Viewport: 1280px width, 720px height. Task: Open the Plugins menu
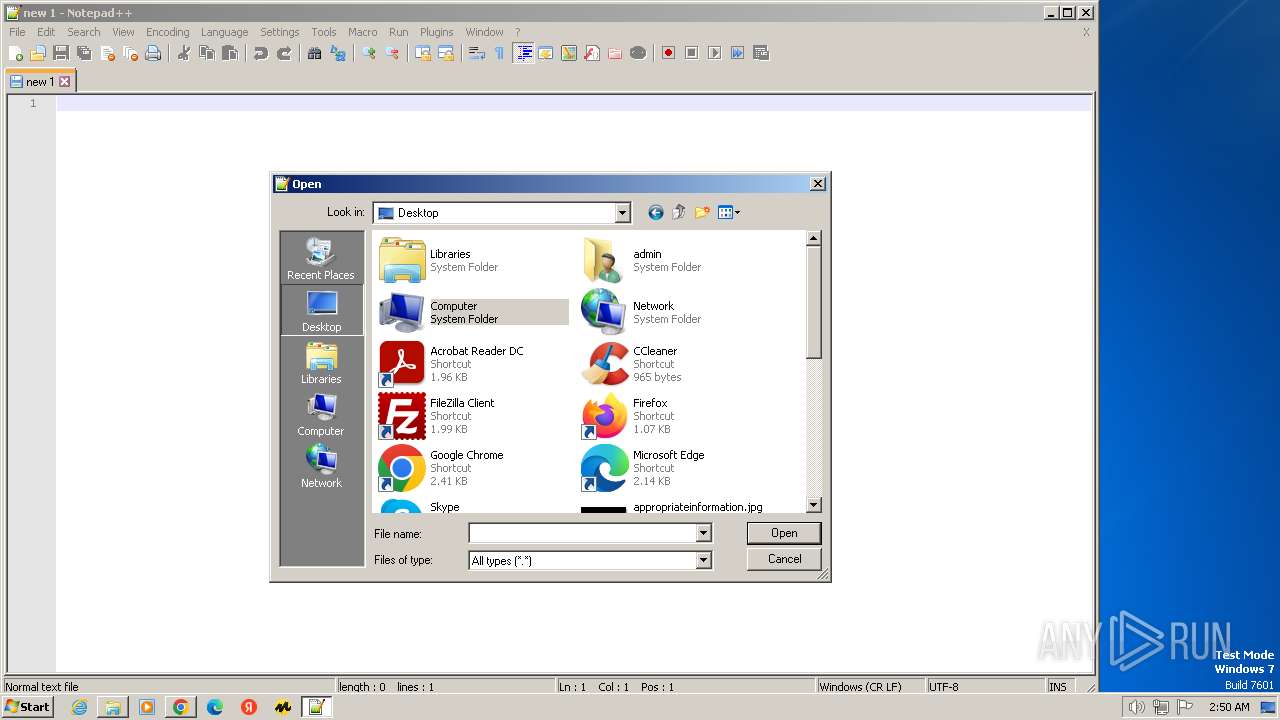(x=436, y=32)
